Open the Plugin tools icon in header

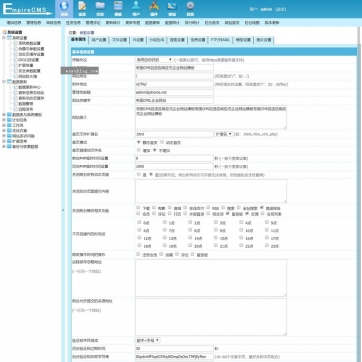click(x=154, y=6)
